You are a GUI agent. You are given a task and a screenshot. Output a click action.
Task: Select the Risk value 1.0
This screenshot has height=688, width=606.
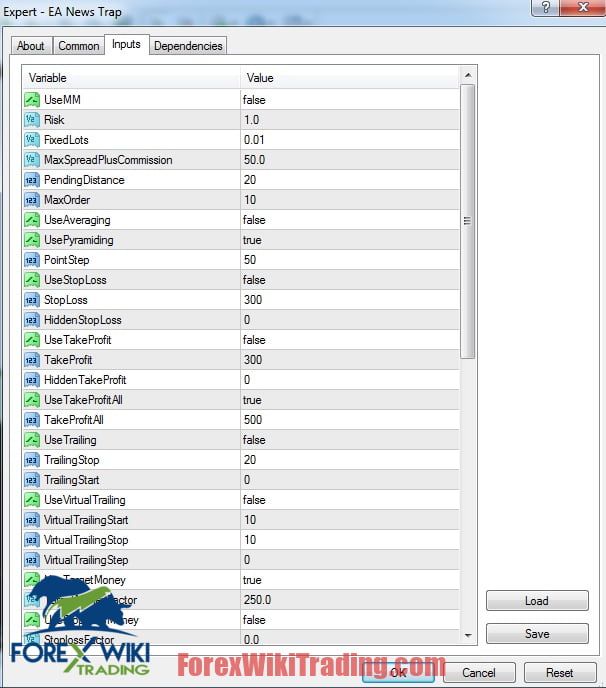(x=251, y=120)
